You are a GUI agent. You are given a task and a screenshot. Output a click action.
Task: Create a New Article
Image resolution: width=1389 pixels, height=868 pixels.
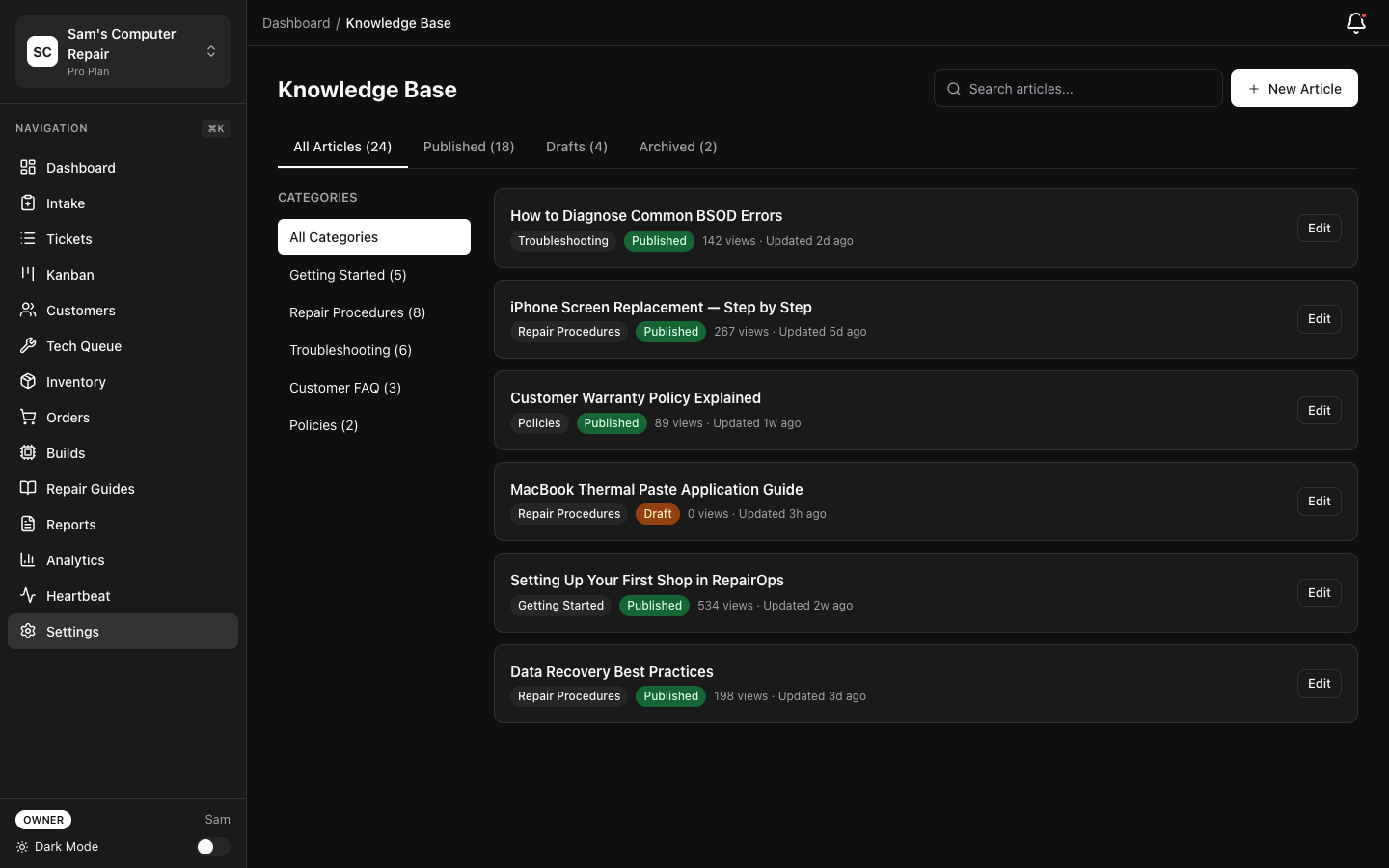tap(1294, 88)
